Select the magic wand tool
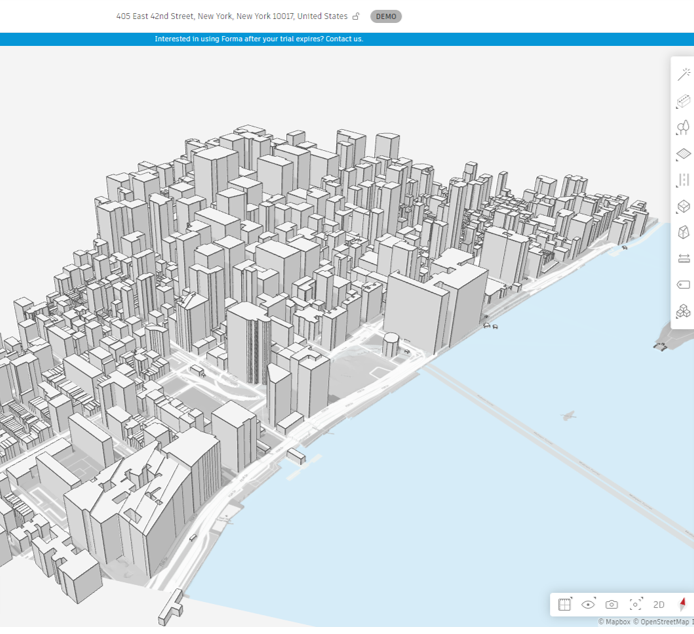This screenshot has width=694, height=634. click(684, 75)
